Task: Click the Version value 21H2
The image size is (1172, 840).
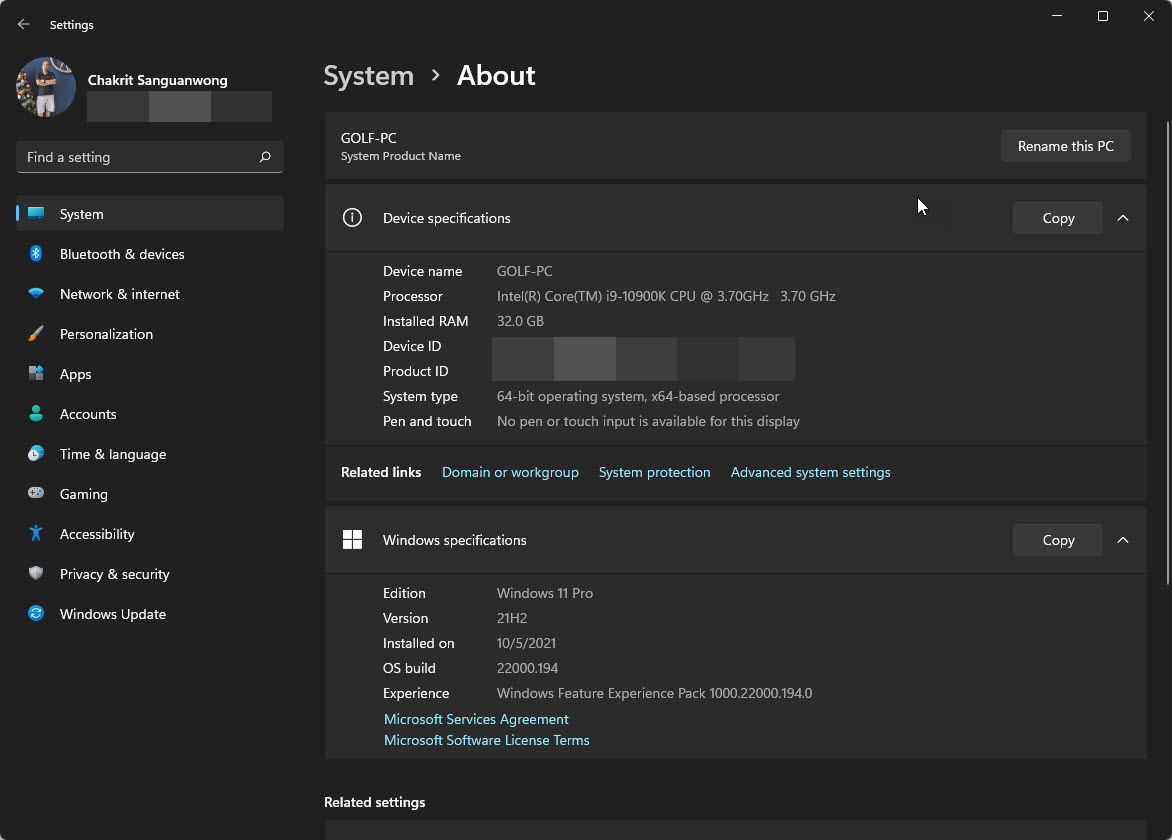Action: (512, 618)
